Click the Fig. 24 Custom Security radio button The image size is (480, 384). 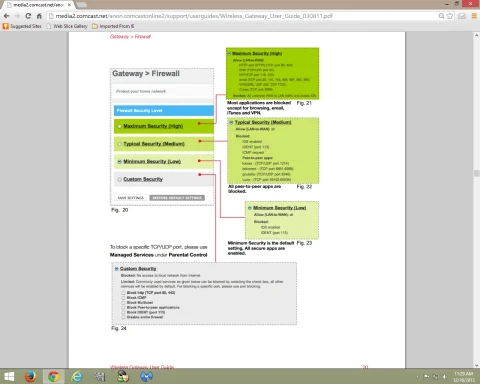pyautogui.click(x=117, y=269)
